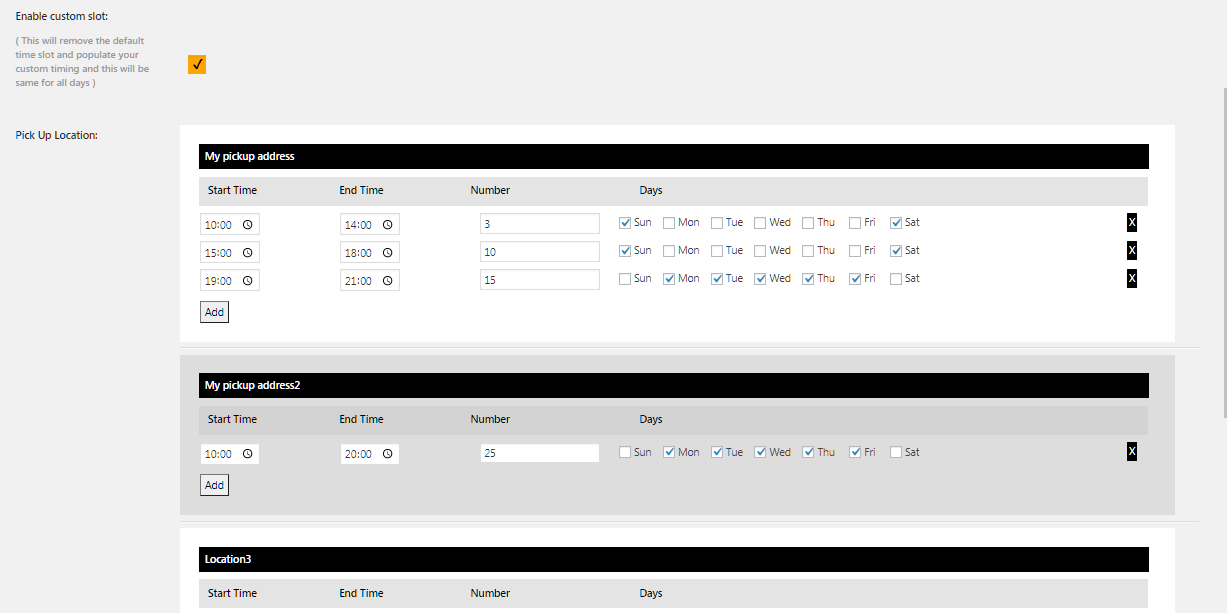Viewport: 1227px width, 613px height.
Task: Open time picker clock for 20:00 end time
Action: point(387,454)
